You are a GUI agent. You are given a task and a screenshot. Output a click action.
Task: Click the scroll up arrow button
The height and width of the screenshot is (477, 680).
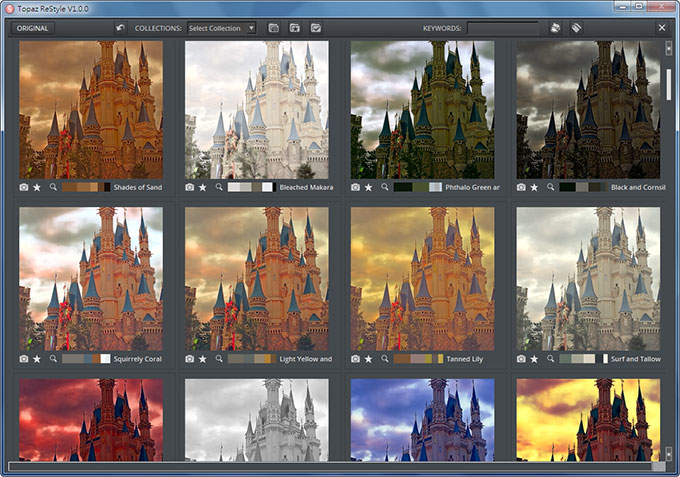668,48
